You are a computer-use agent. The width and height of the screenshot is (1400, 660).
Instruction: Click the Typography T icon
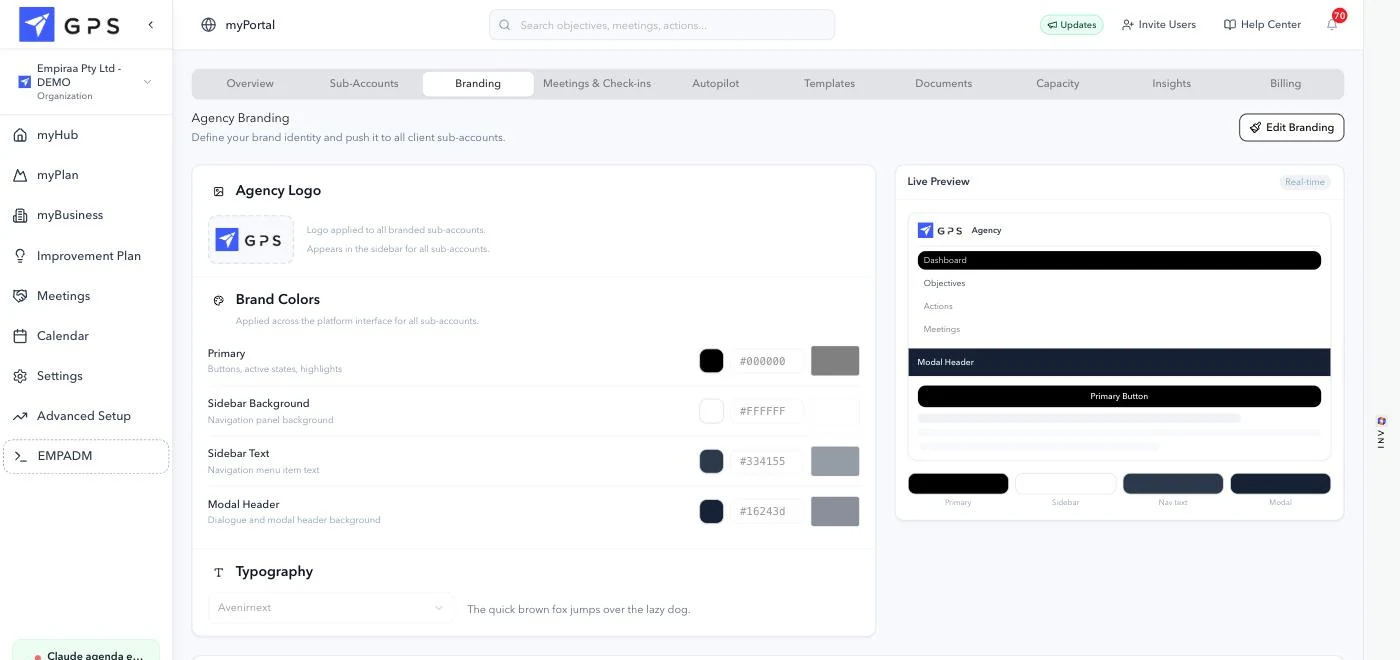point(219,572)
